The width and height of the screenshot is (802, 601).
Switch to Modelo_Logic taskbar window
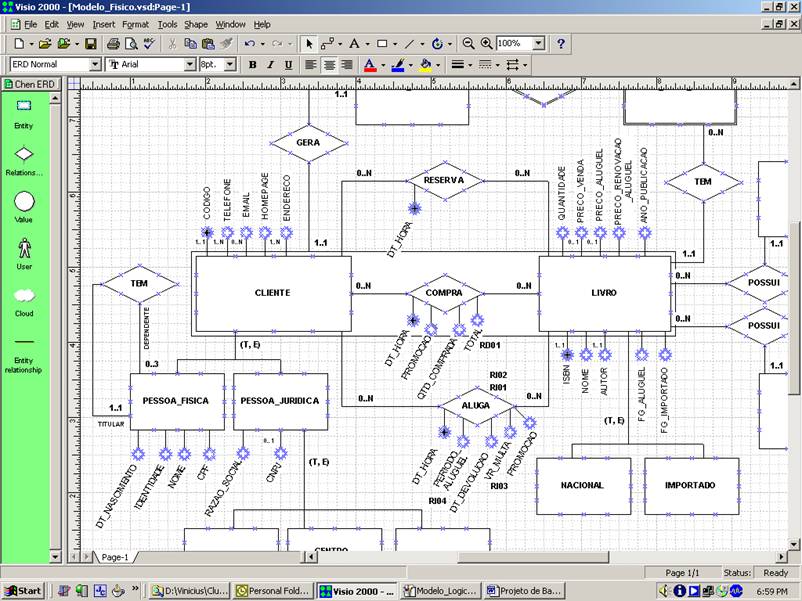441,591
